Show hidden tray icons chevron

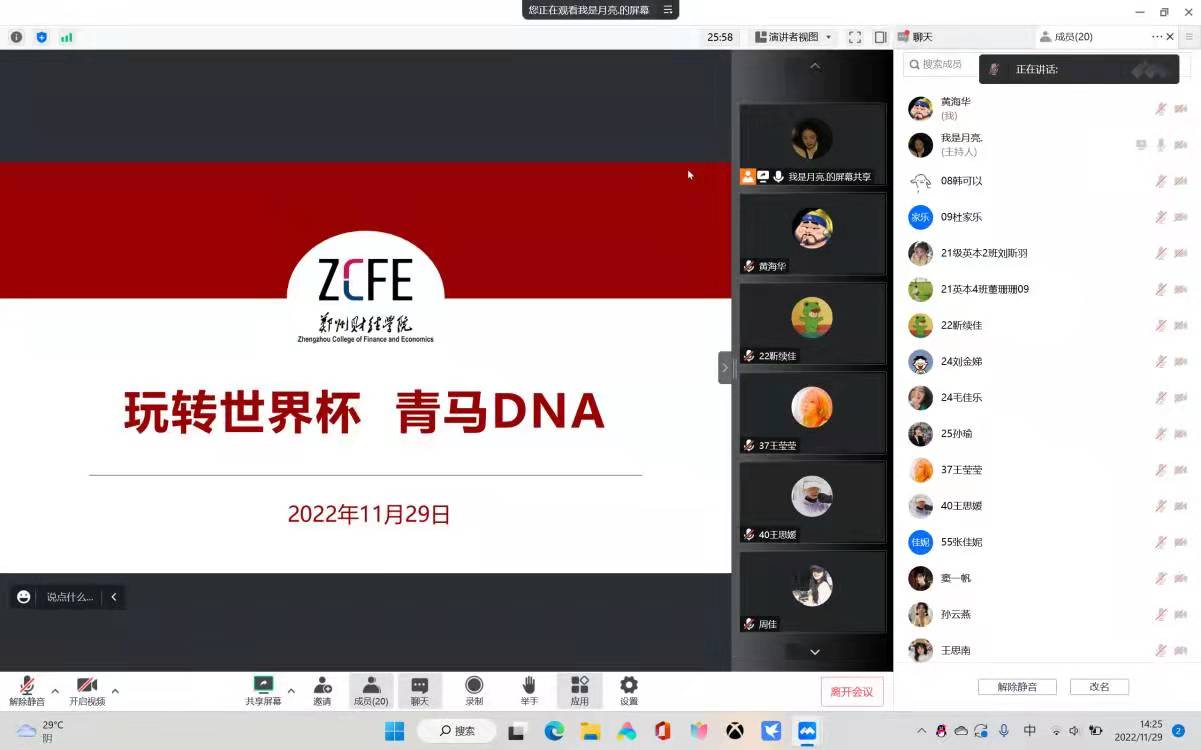(x=922, y=731)
